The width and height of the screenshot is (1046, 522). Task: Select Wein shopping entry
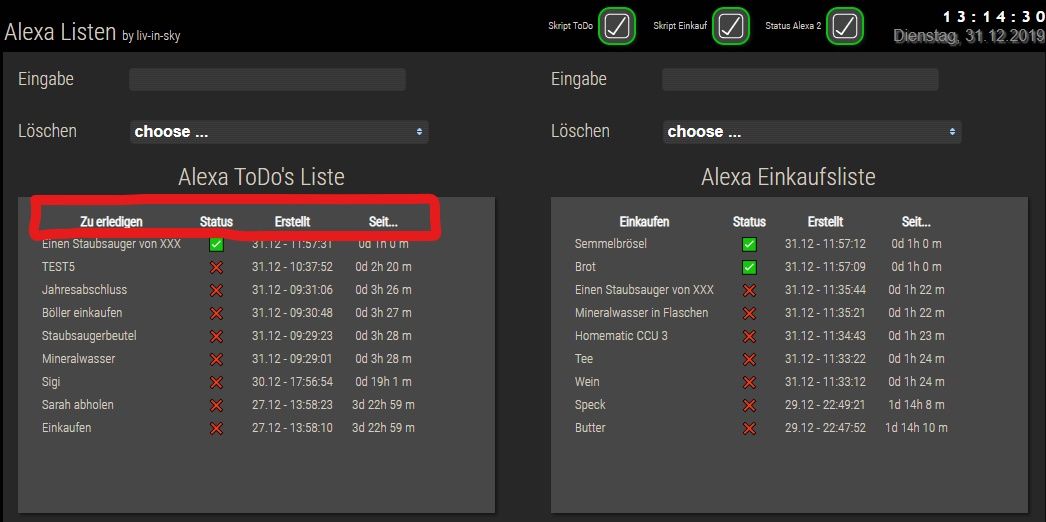[x=587, y=382]
